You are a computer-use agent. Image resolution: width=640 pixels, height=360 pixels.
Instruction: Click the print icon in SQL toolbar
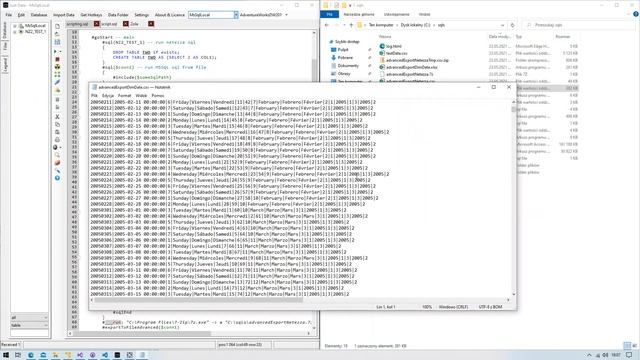[x=57, y=140]
